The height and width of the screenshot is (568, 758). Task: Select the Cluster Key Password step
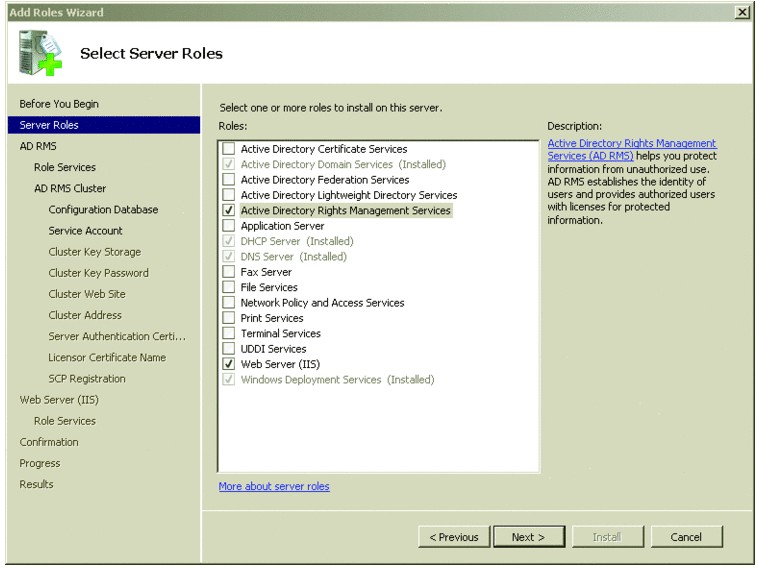point(99,273)
